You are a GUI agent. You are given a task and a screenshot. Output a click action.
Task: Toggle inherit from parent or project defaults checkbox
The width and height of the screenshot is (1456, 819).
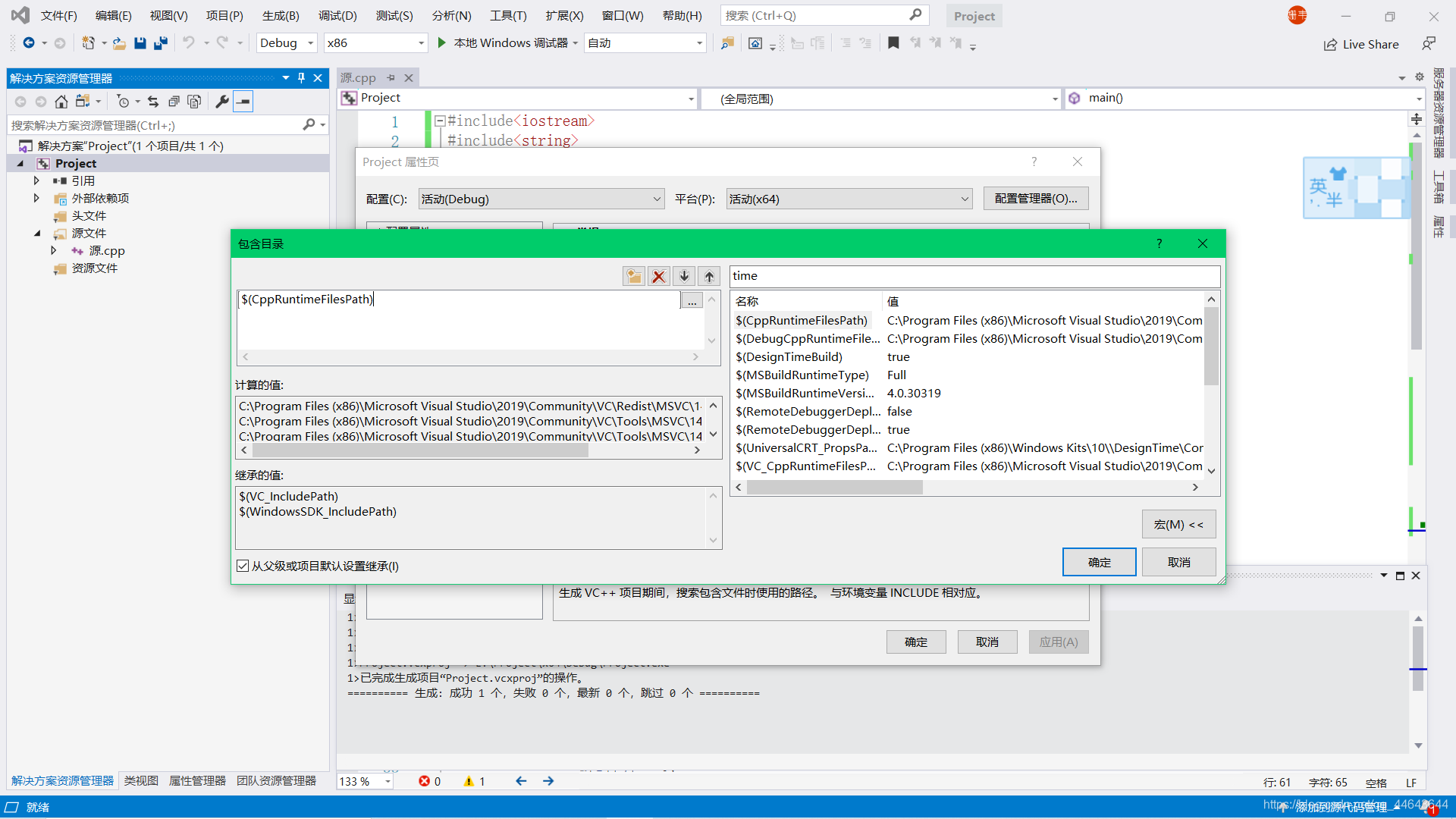coord(243,566)
